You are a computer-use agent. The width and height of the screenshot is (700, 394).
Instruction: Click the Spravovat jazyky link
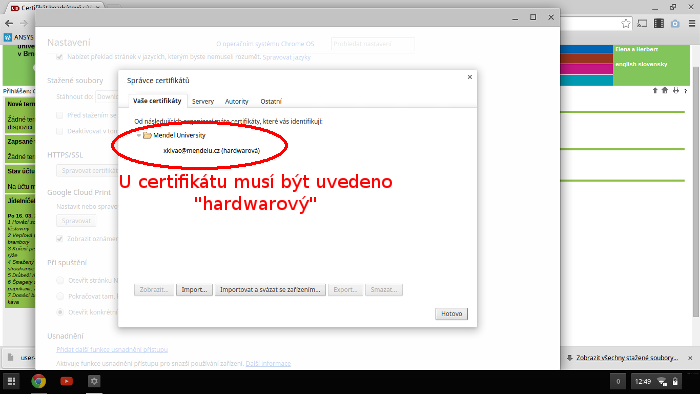coord(287,57)
